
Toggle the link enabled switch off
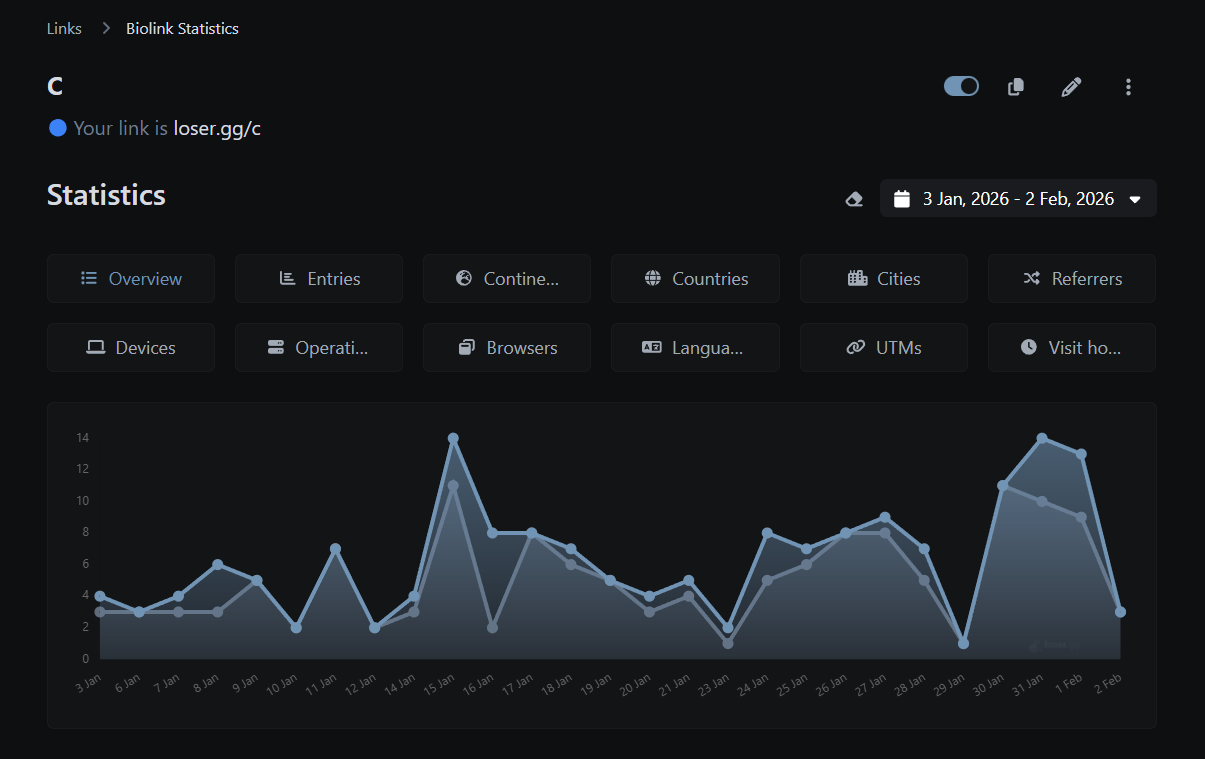pyautogui.click(x=961, y=86)
